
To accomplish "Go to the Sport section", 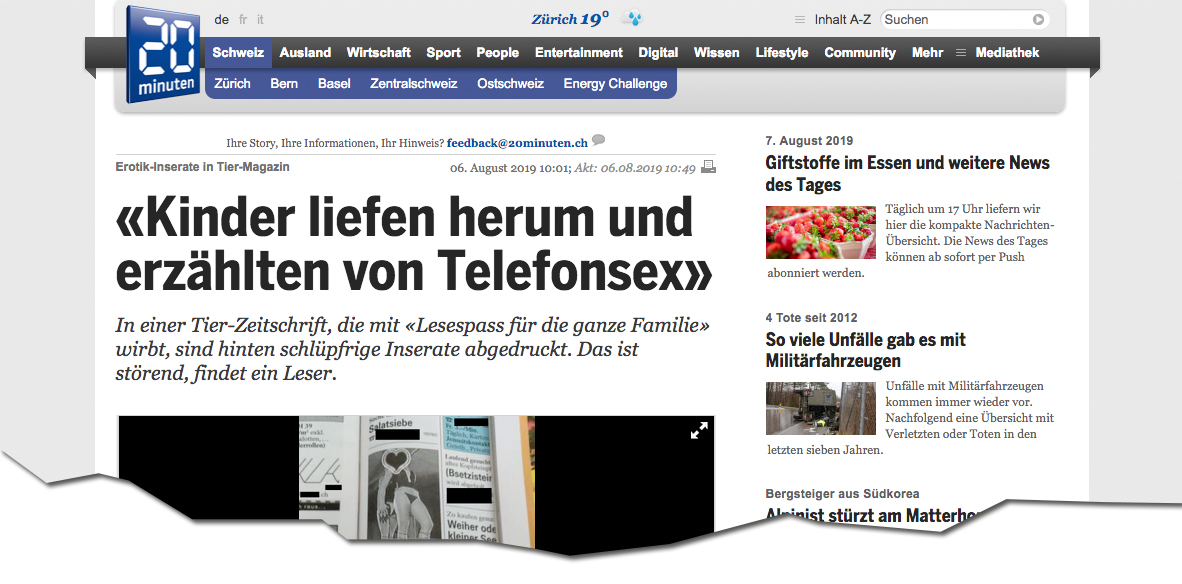I will [x=443, y=53].
